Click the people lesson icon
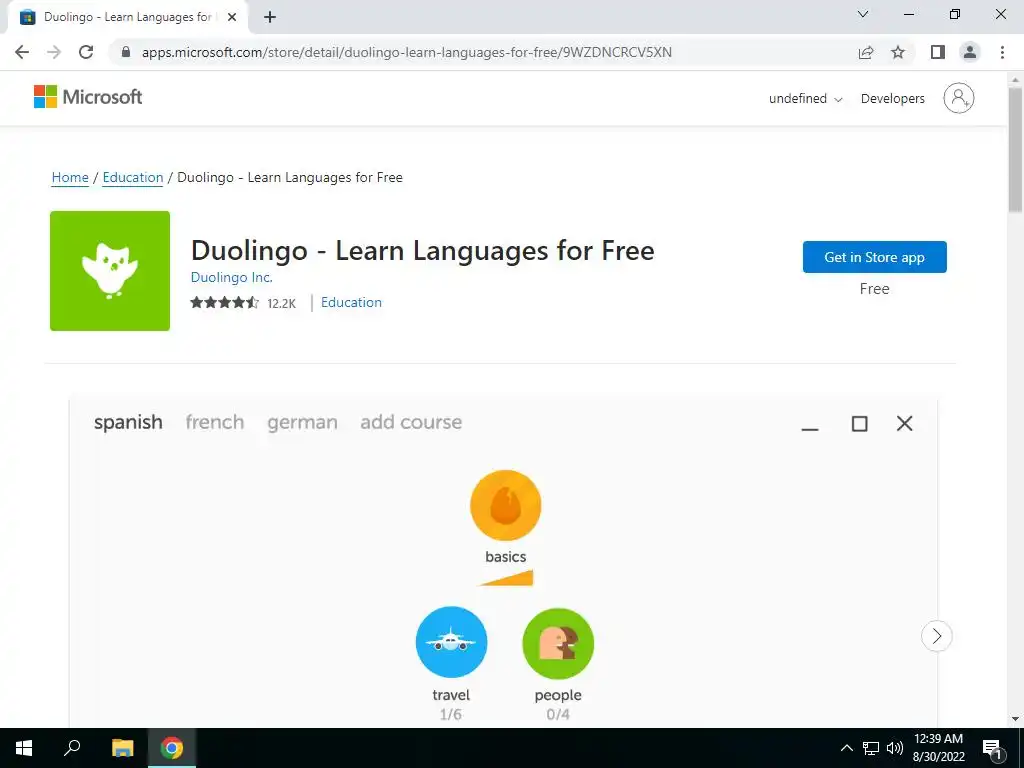Image resolution: width=1024 pixels, height=768 pixels. tap(558, 643)
